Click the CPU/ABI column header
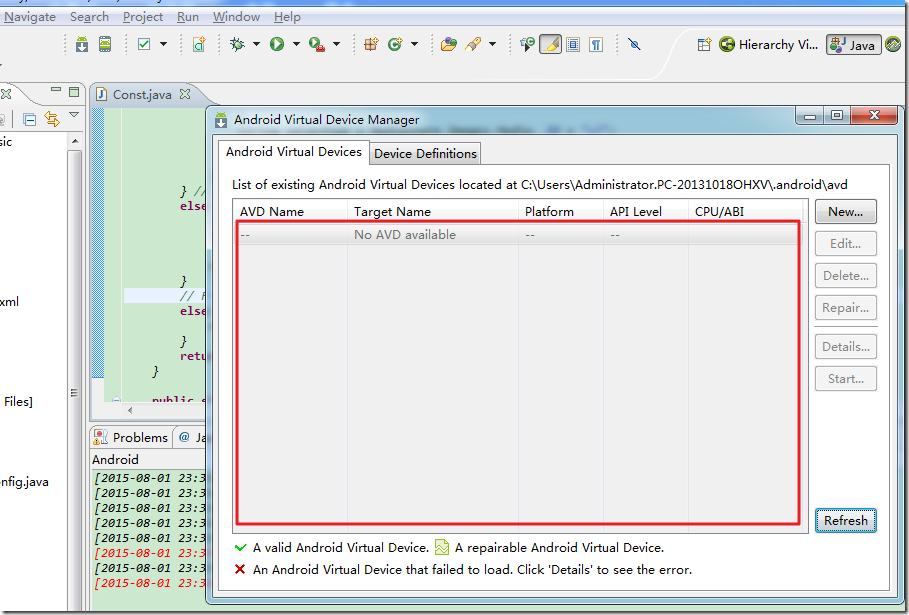Screen dimensions: 909x615 coord(746,212)
